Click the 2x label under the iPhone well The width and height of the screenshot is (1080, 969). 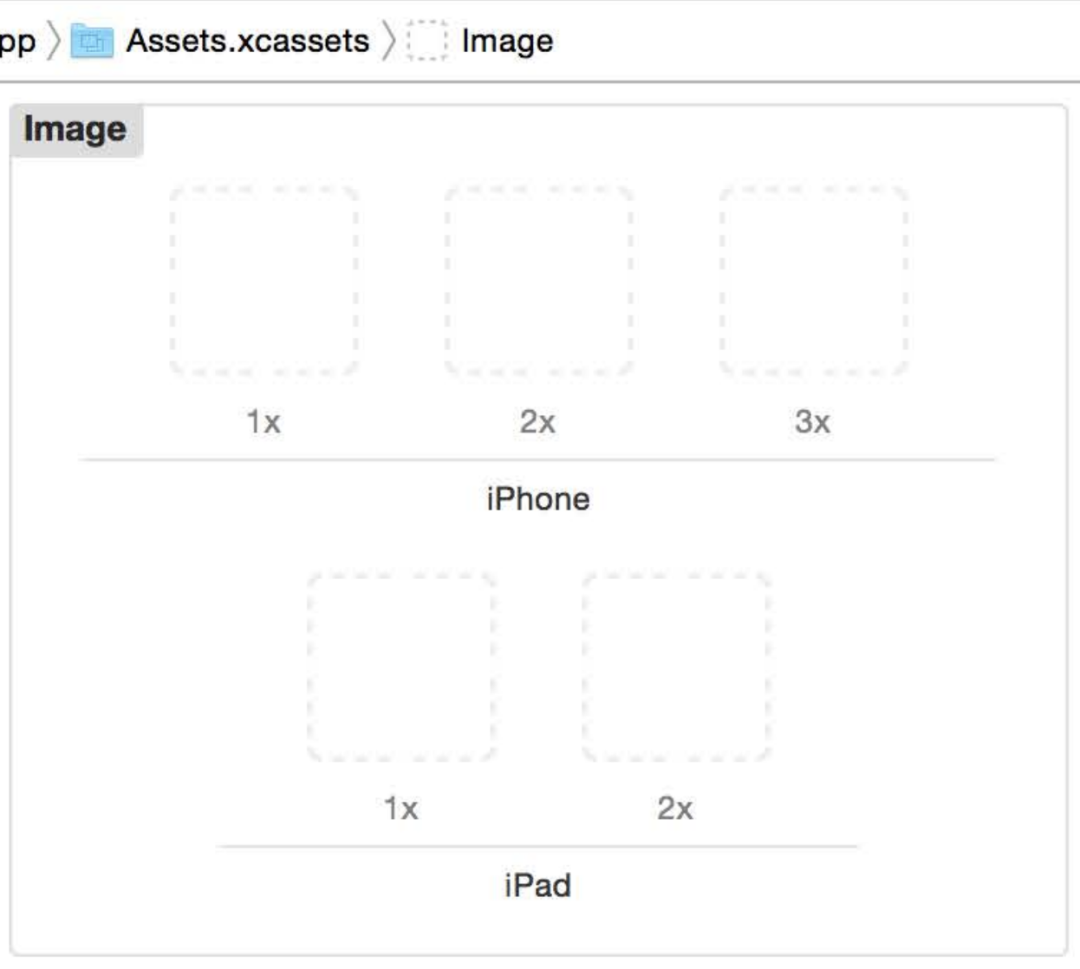pos(538,422)
